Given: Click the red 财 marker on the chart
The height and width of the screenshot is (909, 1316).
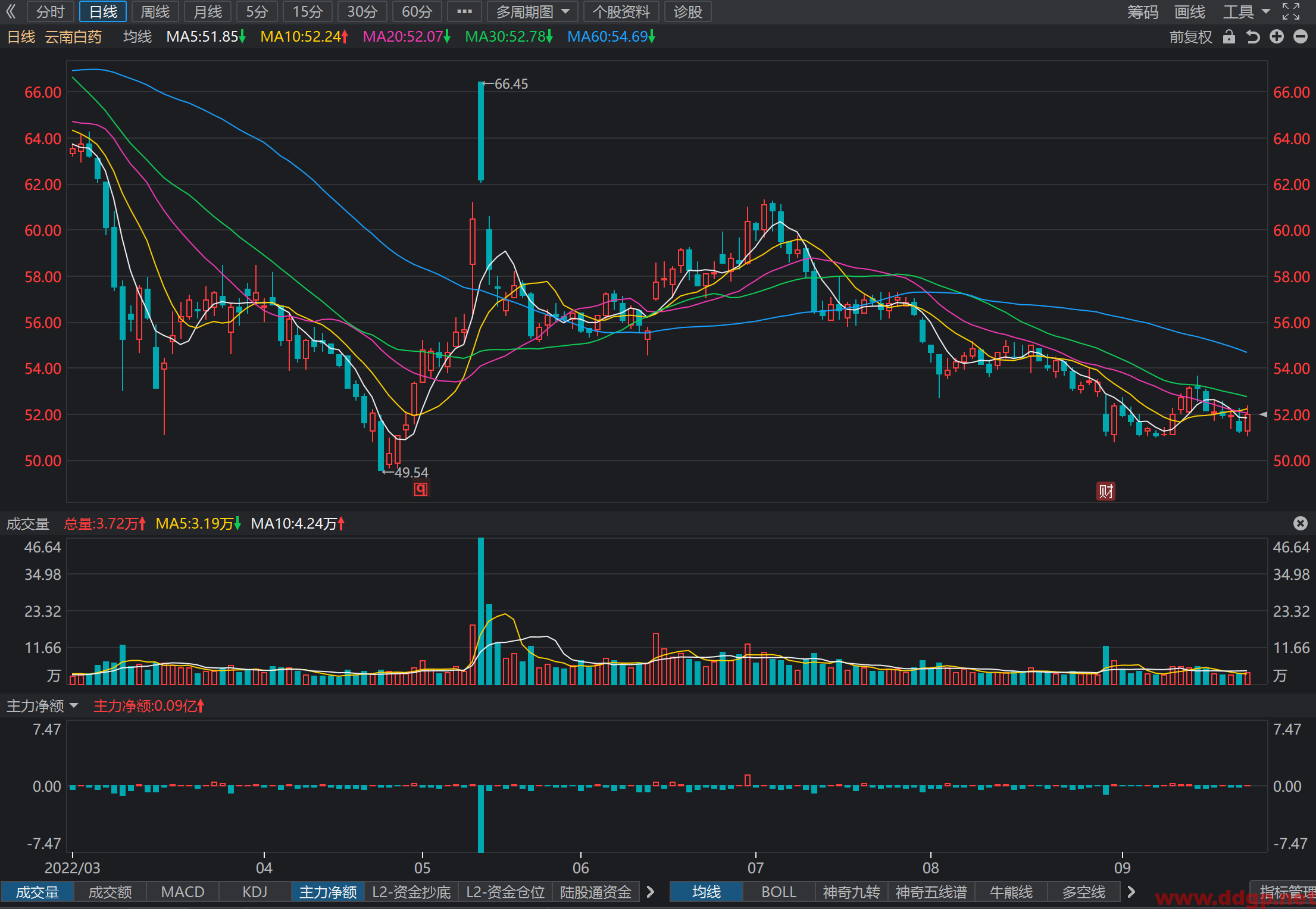Looking at the screenshot, I should coord(1106,491).
